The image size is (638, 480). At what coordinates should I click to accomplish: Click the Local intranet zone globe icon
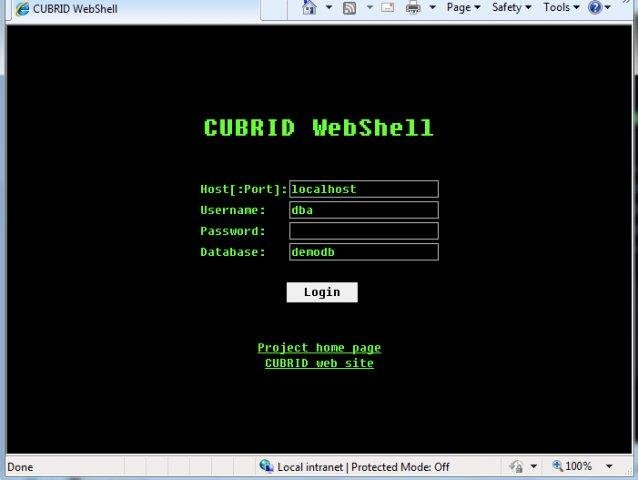(266, 466)
